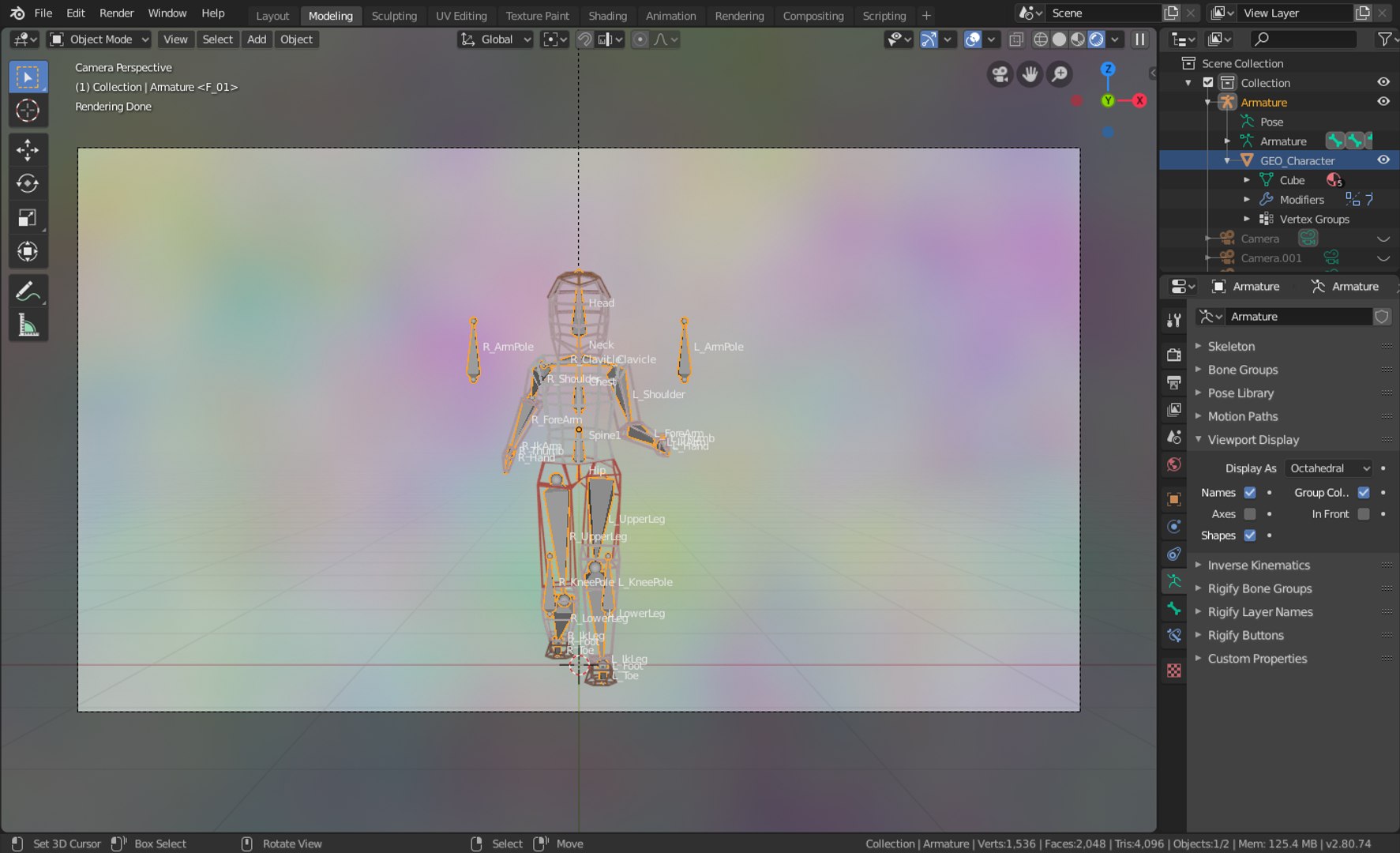Open the Global transform orientation dropdown
Viewport: 1400px width, 853px height.
496,39
